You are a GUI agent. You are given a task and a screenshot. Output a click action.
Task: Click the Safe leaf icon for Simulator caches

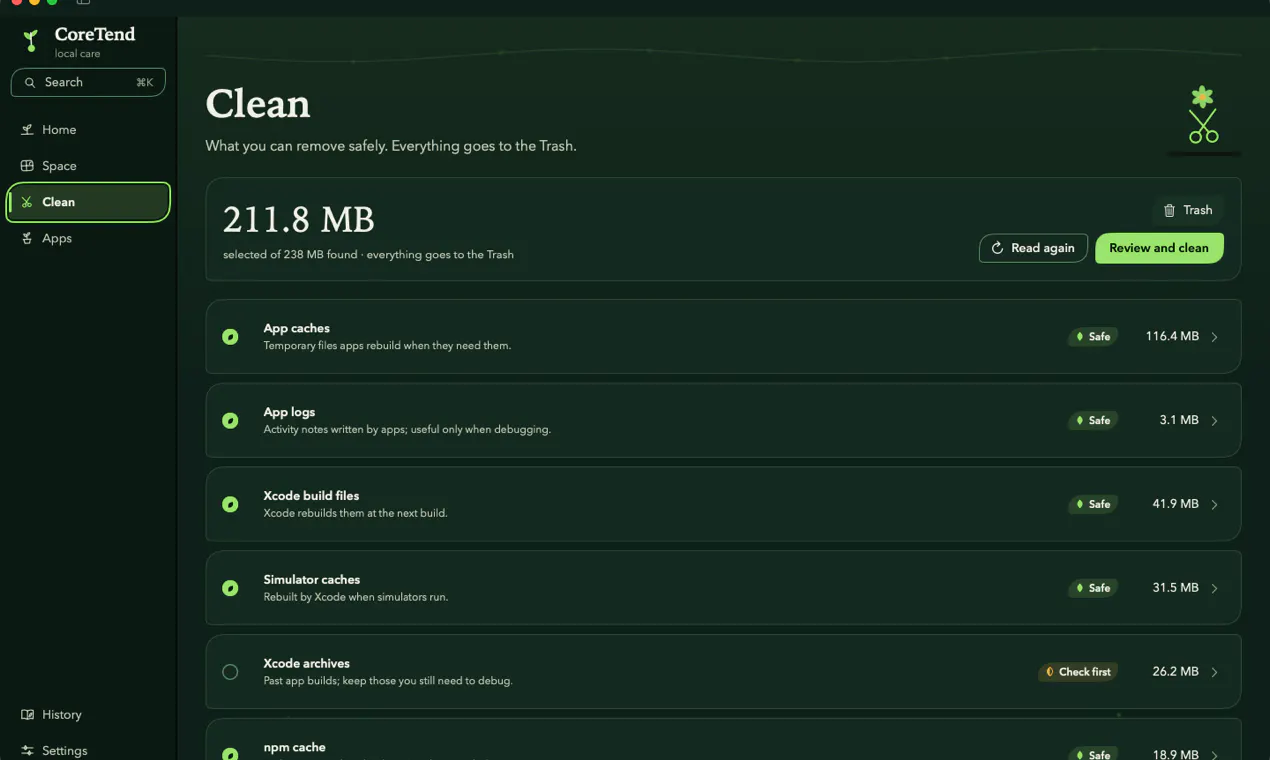point(1079,588)
